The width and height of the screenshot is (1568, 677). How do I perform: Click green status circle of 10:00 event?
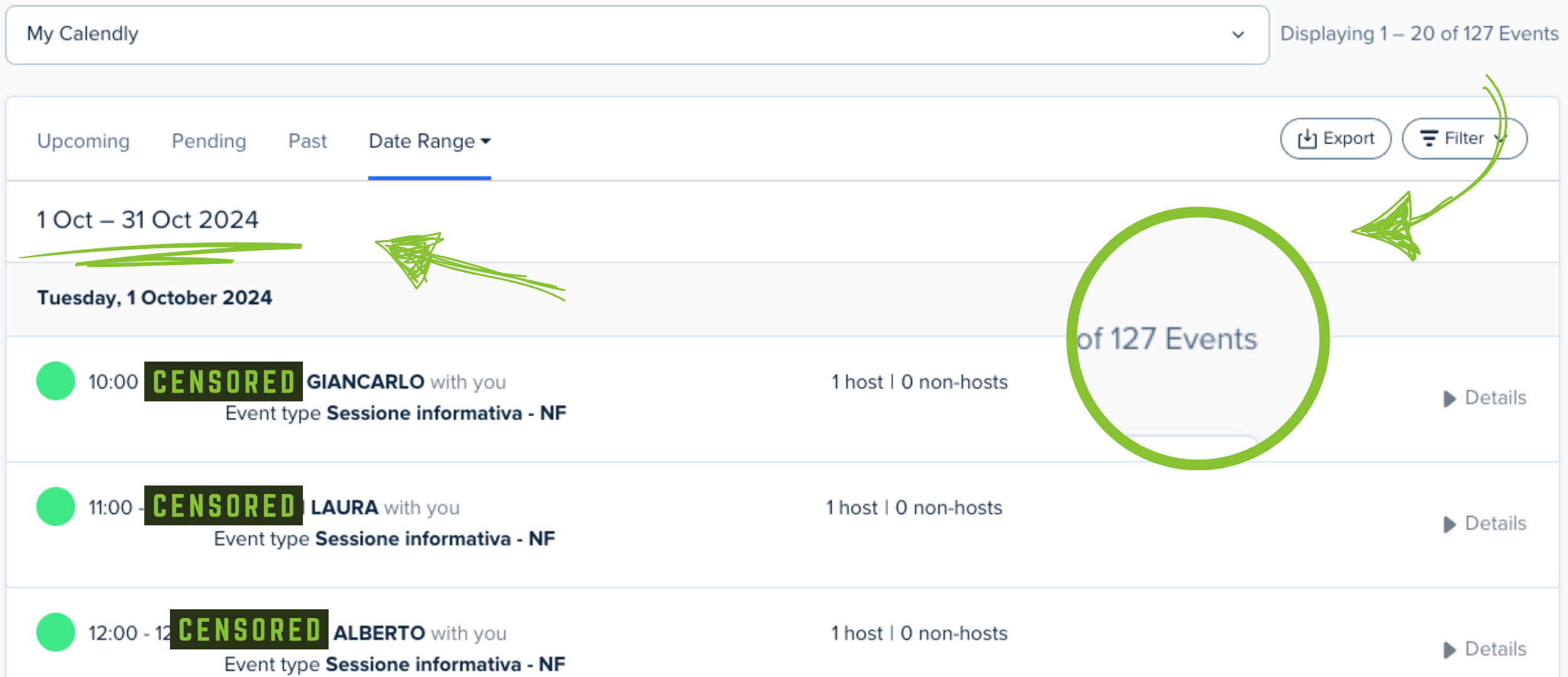click(x=56, y=381)
